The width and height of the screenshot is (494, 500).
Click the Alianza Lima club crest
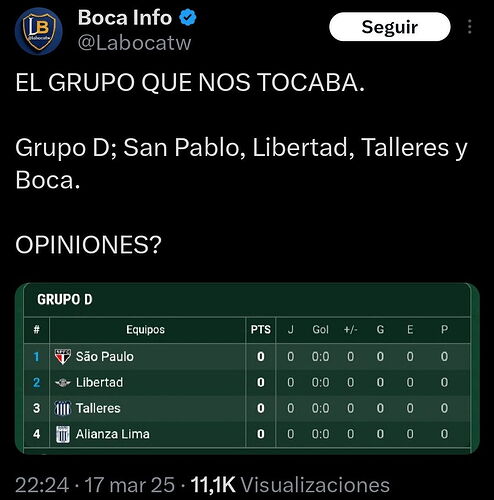click(63, 434)
